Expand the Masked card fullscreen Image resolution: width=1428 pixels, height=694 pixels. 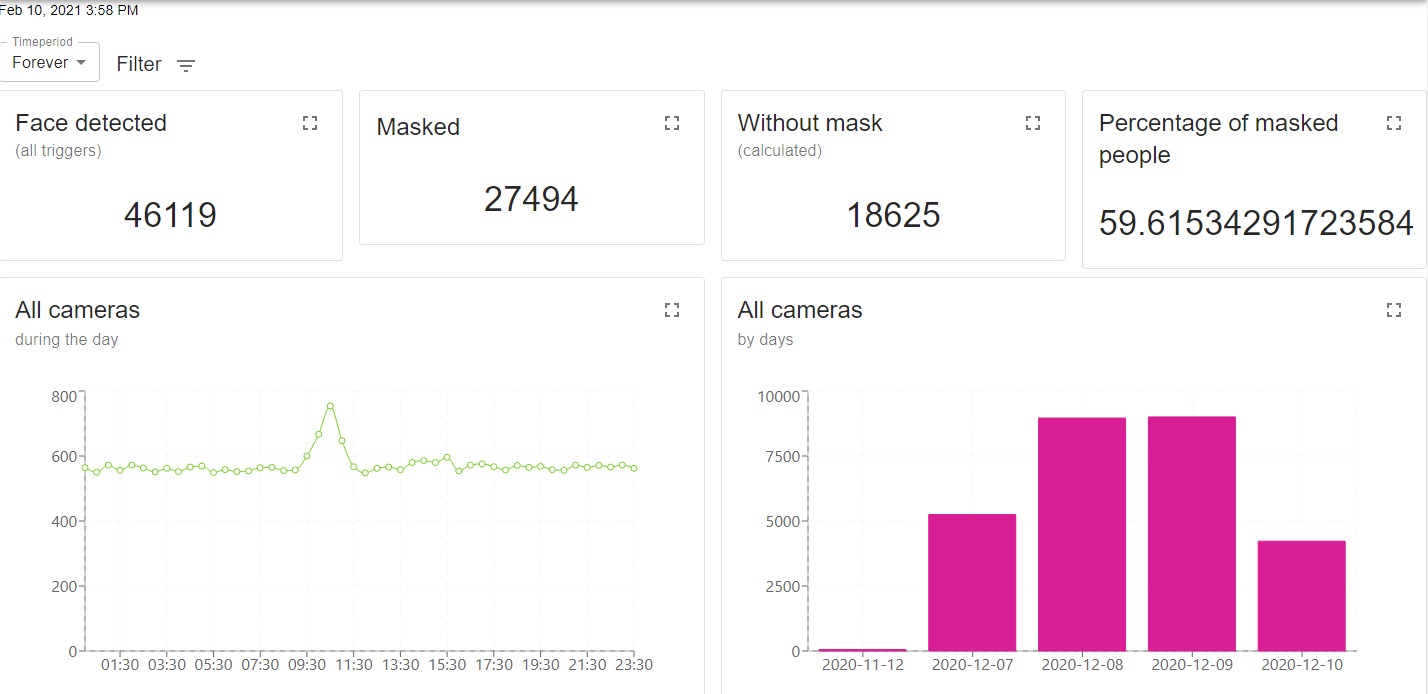(x=672, y=123)
